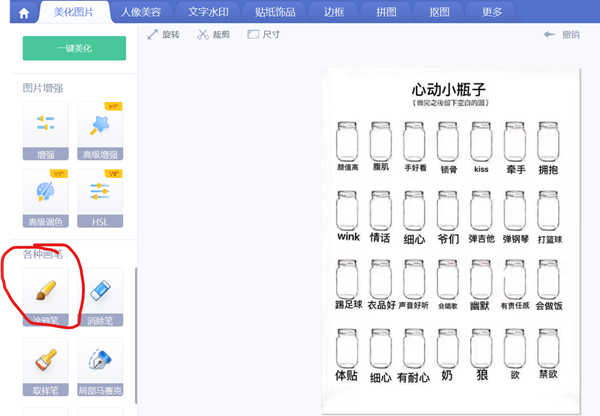Select the 取样笔 sampling brush tool
The width and height of the screenshot is (600, 416).
point(46,367)
